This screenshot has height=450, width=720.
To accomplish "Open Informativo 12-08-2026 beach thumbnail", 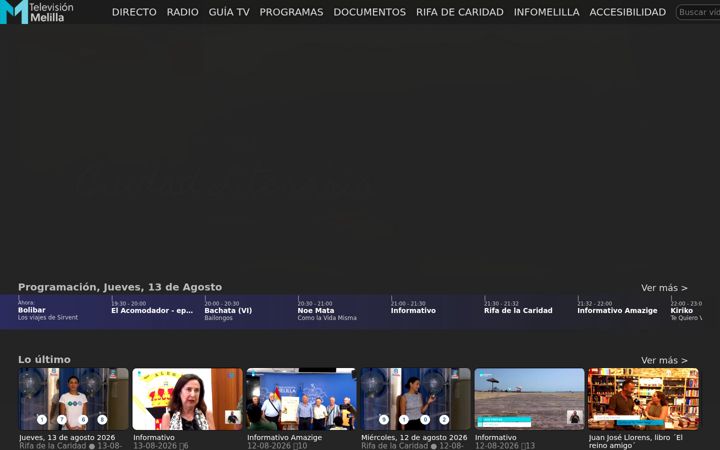I will tap(529, 399).
